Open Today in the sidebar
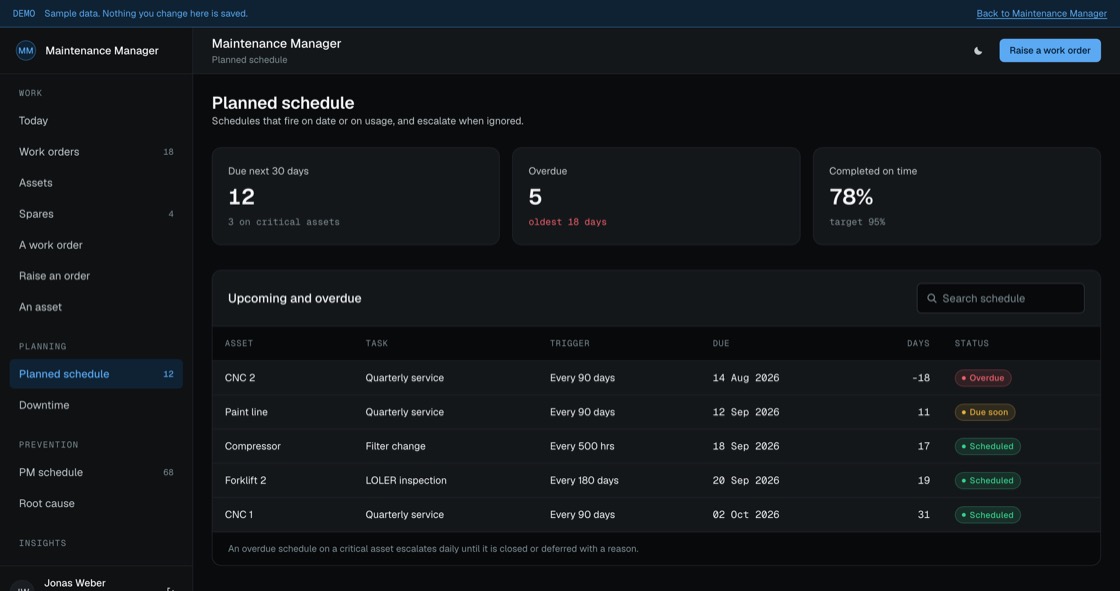Image resolution: width=1120 pixels, height=591 pixels. (x=96, y=121)
